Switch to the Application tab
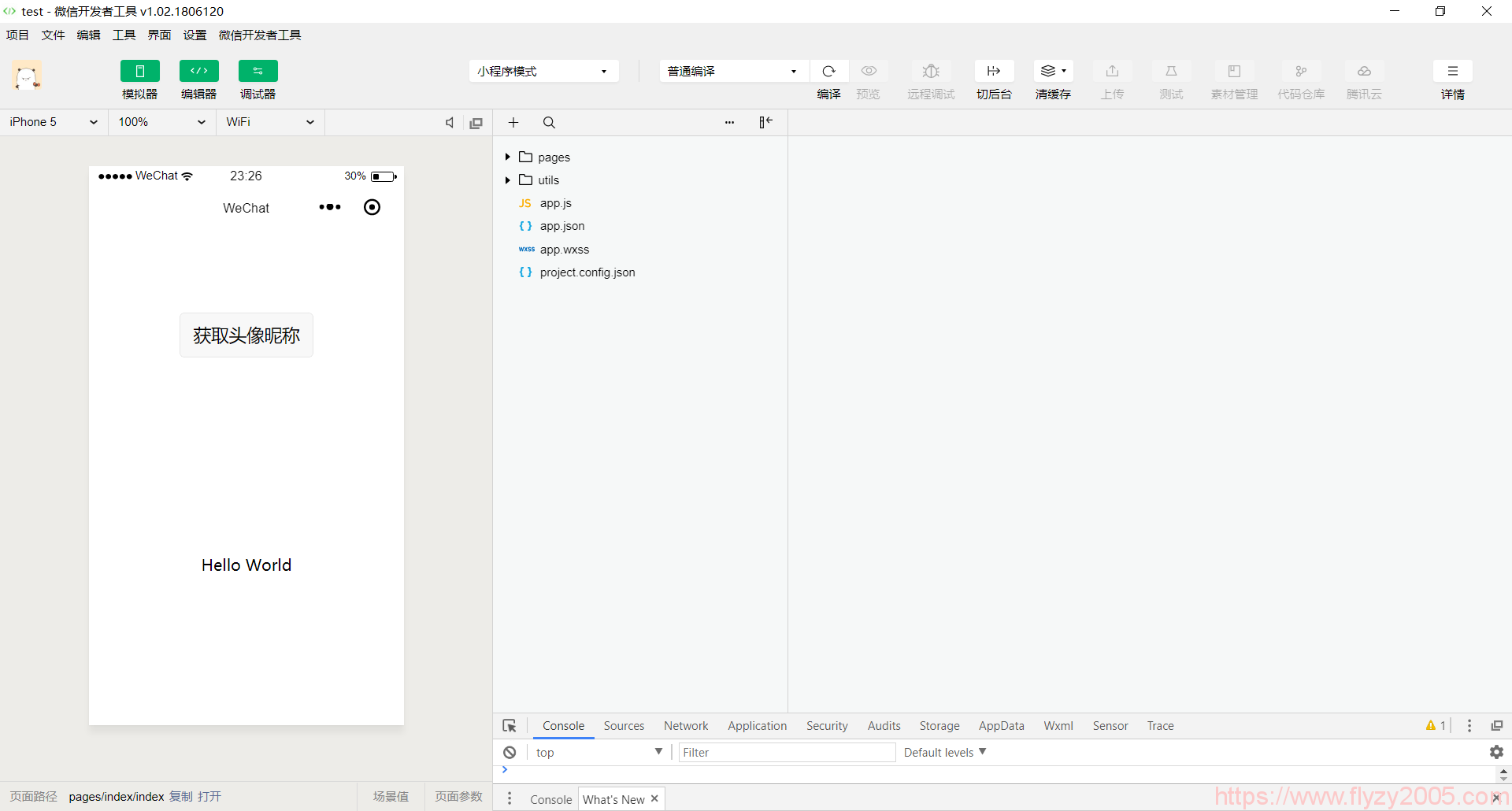Viewport: 1512px width, 811px height. coord(757,726)
